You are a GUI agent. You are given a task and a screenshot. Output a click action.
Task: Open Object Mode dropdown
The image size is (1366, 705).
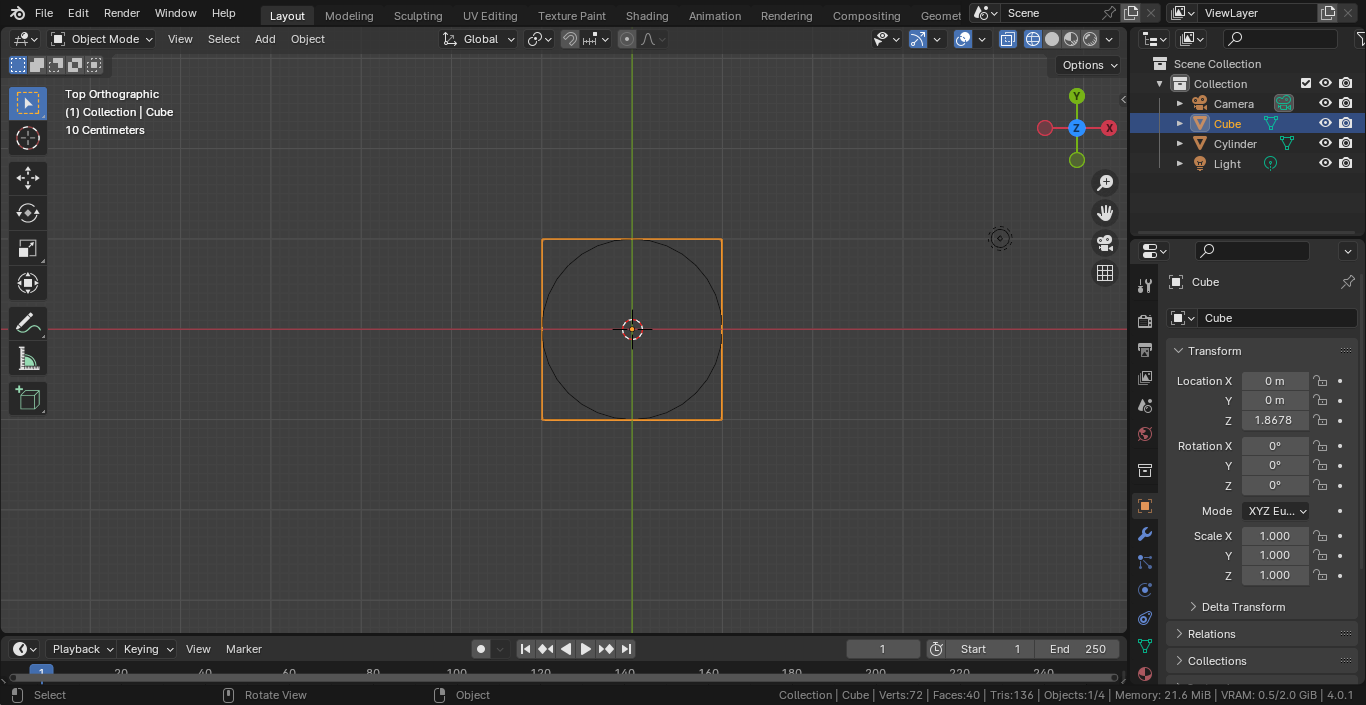coord(102,39)
